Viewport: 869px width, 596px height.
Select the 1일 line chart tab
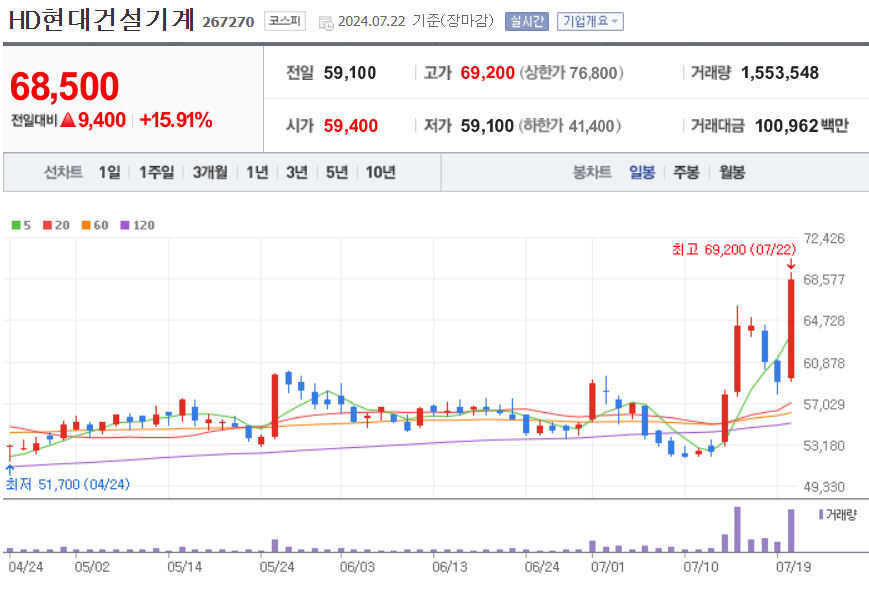[110, 172]
